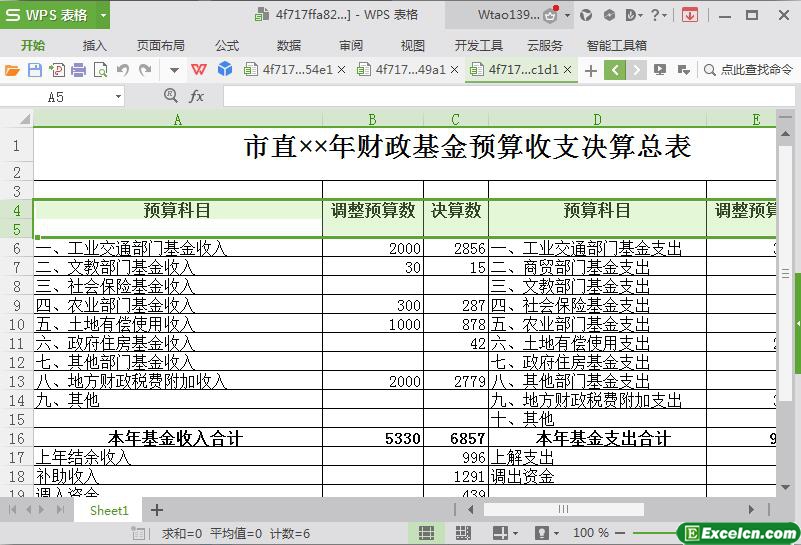The width and height of the screenshot is (801, 545).
Task: Jump to last sheet navigation arrow
Action: coord(60,510)
